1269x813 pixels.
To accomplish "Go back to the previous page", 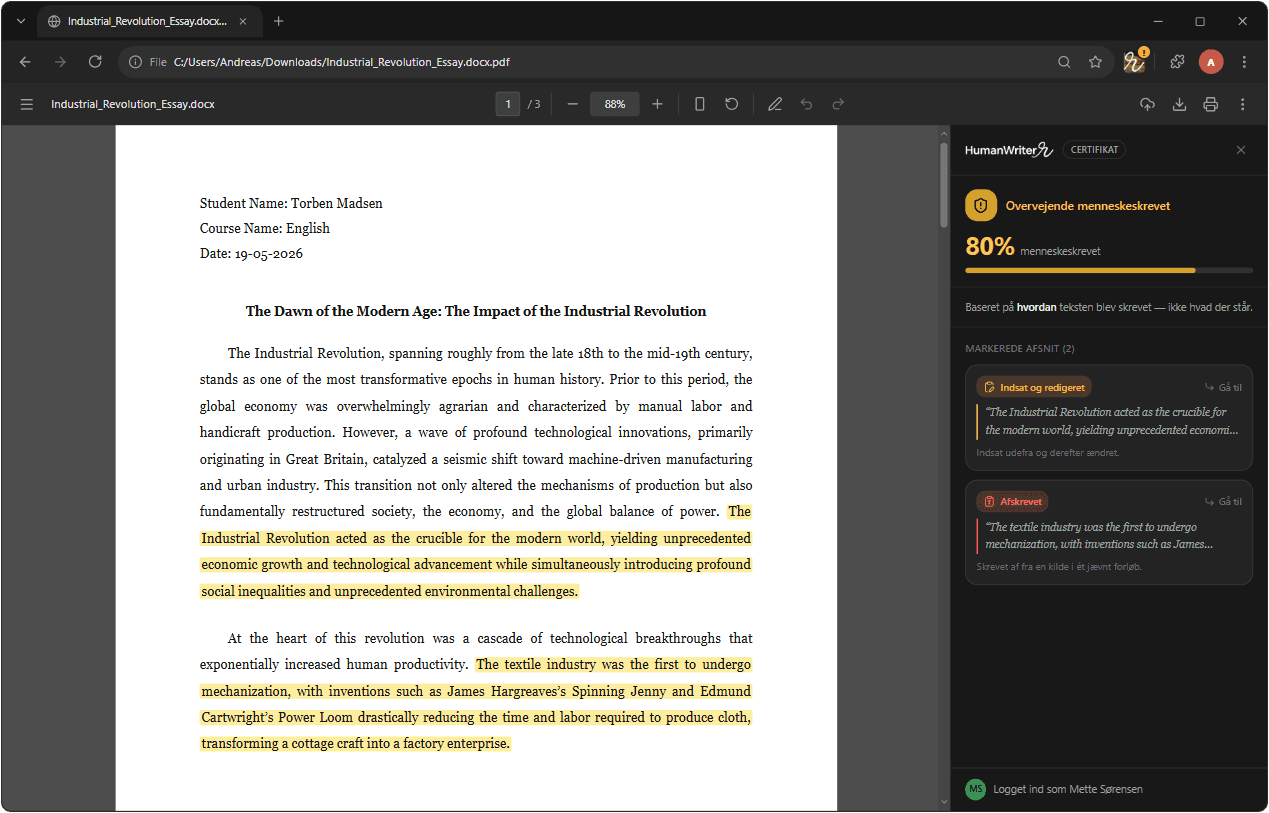I will [25, 62].
